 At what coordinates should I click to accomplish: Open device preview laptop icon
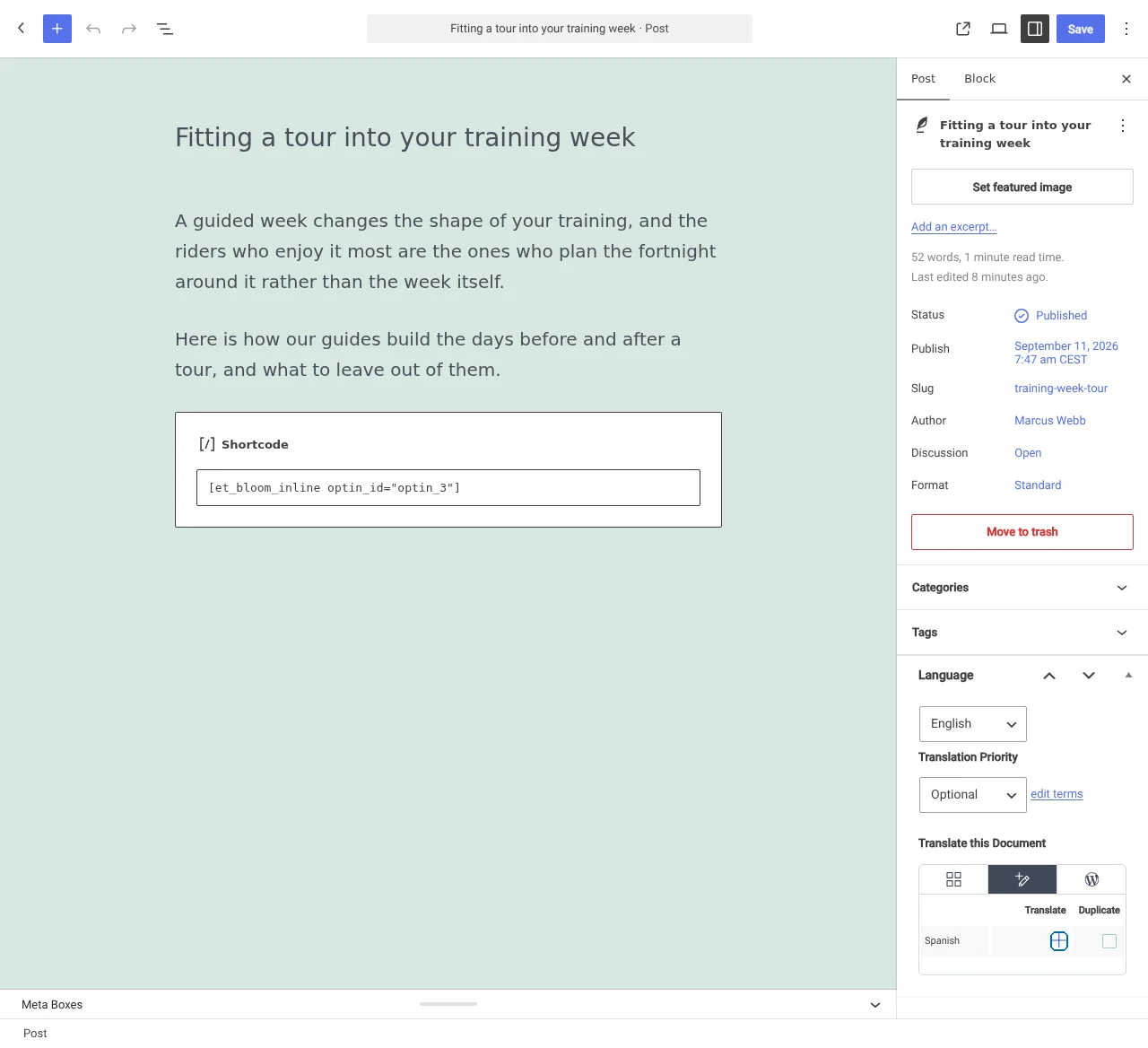(x=999, y=29)
